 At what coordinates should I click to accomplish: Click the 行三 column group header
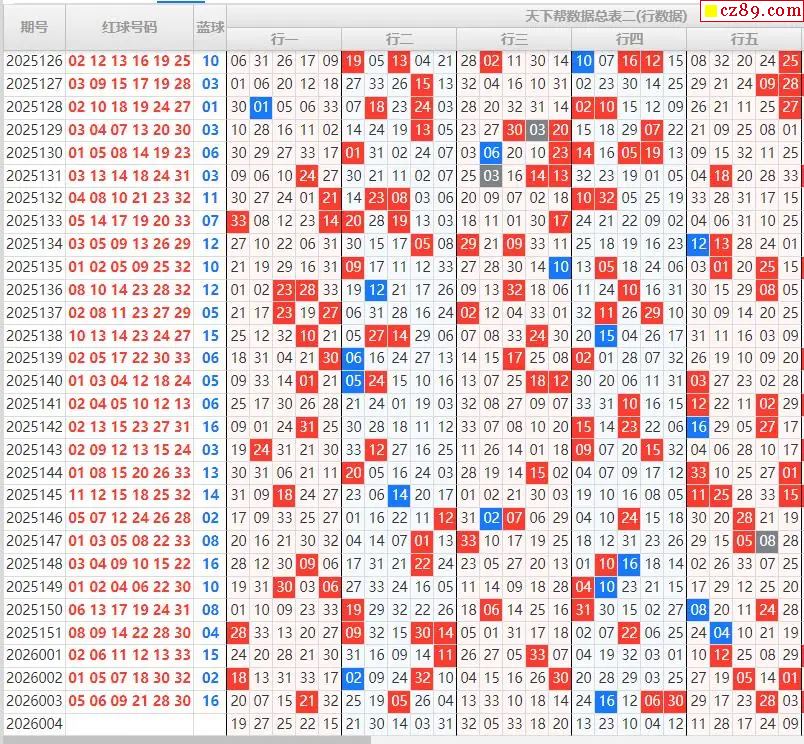tap(514, 39)
